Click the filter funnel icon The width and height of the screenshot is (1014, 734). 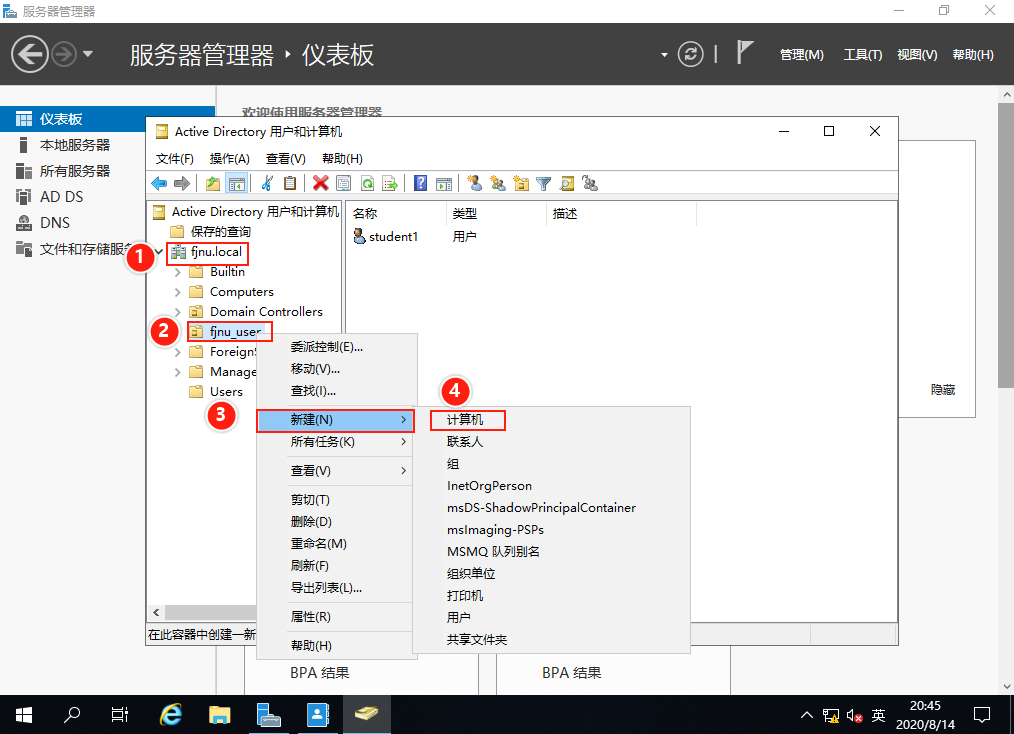point(544,184)
